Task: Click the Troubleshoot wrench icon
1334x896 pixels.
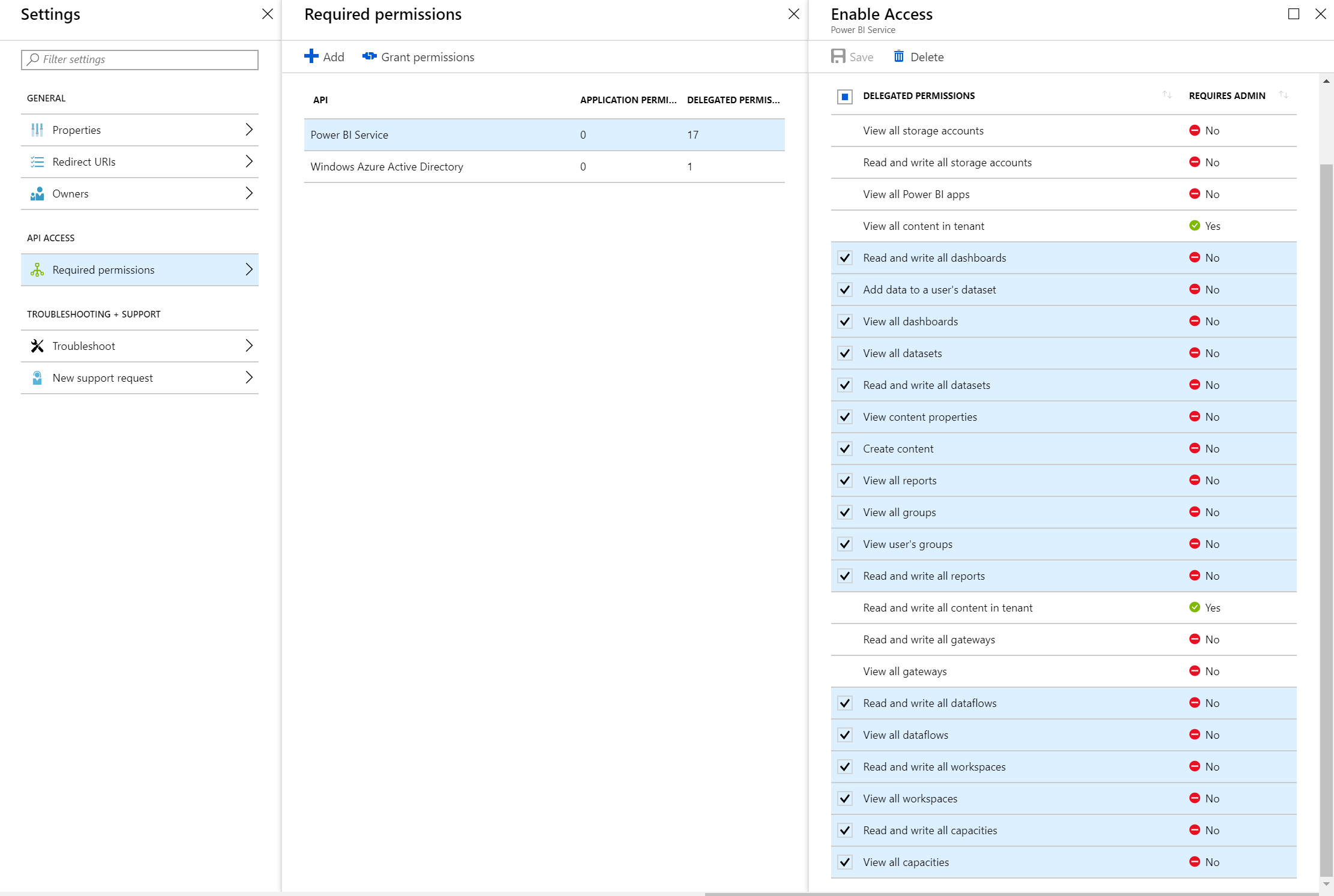Action: [x=37, y=346]
